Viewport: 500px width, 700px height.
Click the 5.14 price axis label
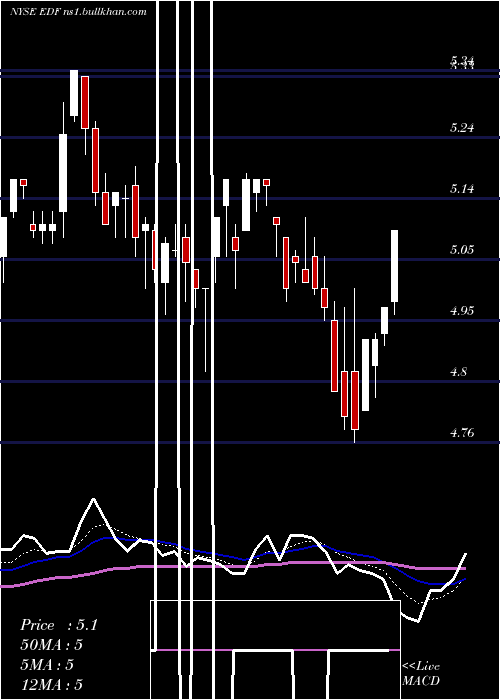pos(462,189)
